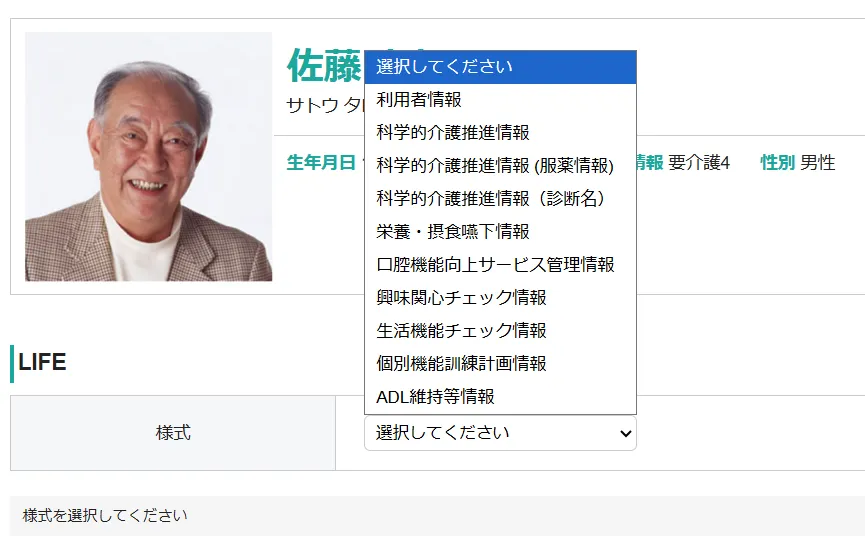The width and height of the screenshot is (865, 549).
Task: Click the LIFE section heading
Action: (42, 363)
